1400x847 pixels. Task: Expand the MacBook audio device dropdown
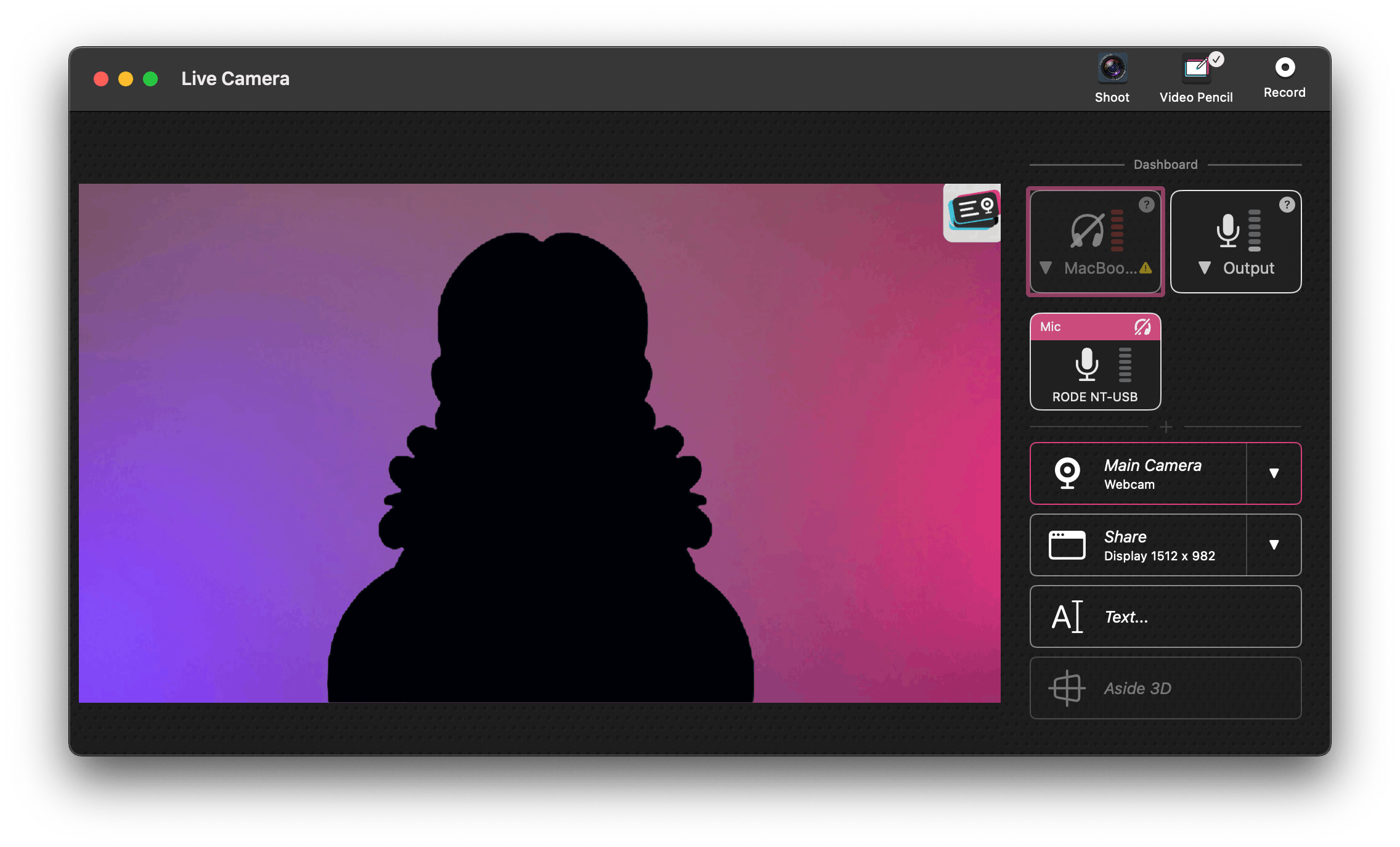point(1046,268)
